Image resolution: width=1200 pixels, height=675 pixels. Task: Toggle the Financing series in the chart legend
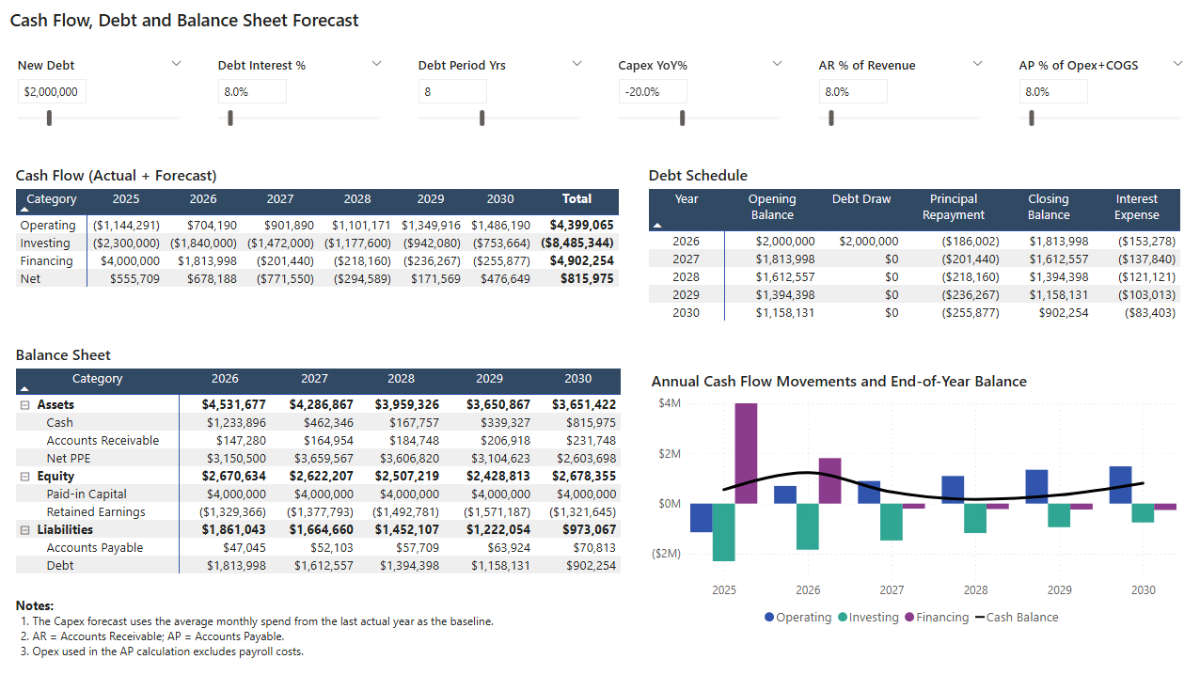pyautogui.click(x=936, y=617)
